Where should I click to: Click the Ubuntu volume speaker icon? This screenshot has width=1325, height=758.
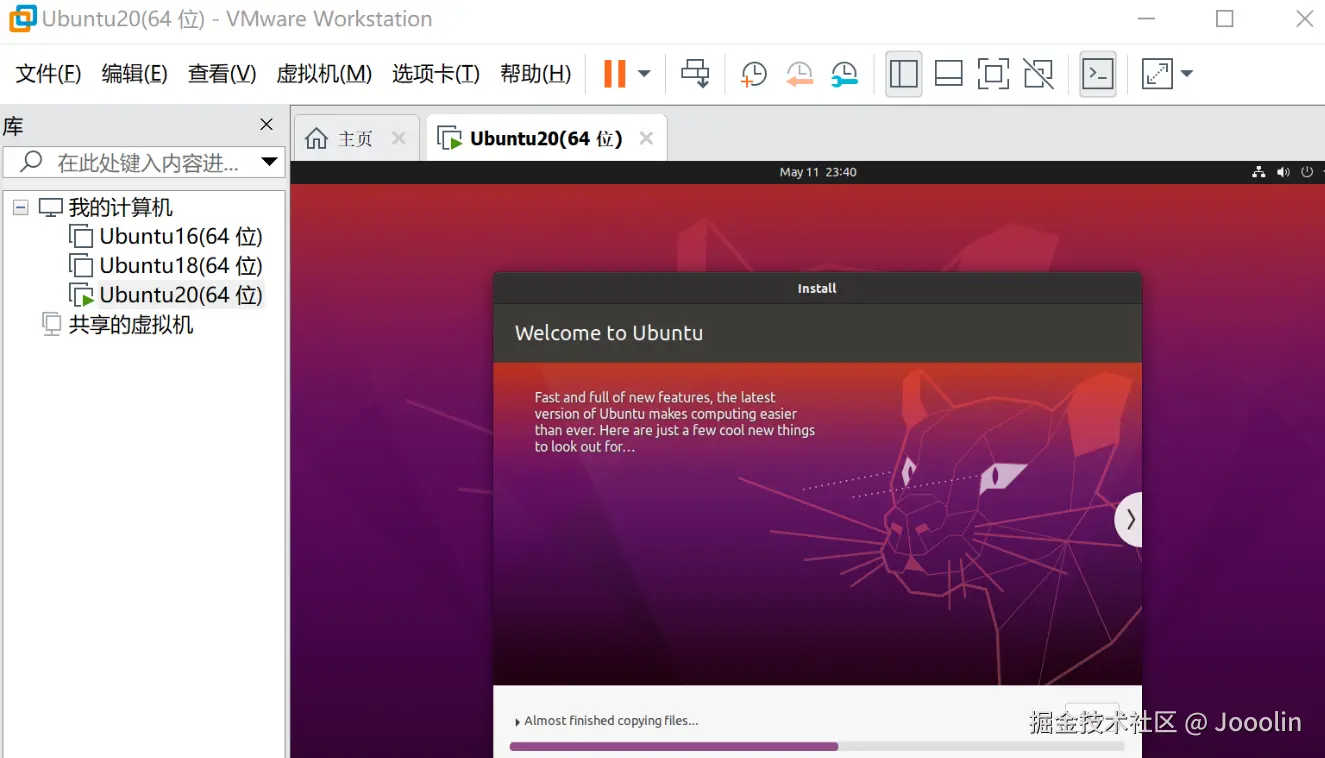pos(1283,172)
